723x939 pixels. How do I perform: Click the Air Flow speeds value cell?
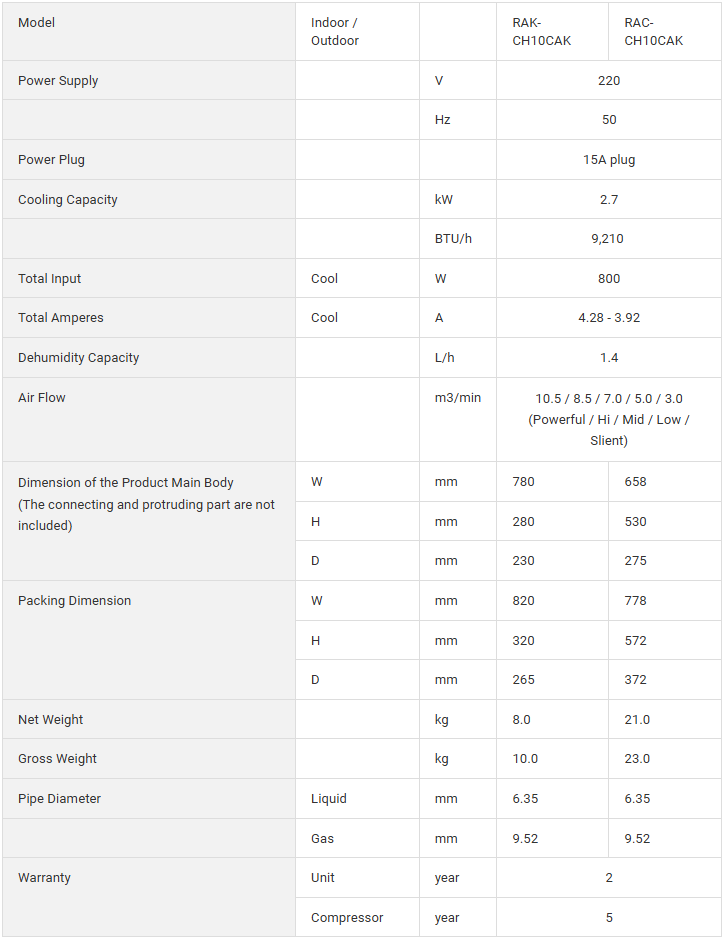[x=609, y=419]
